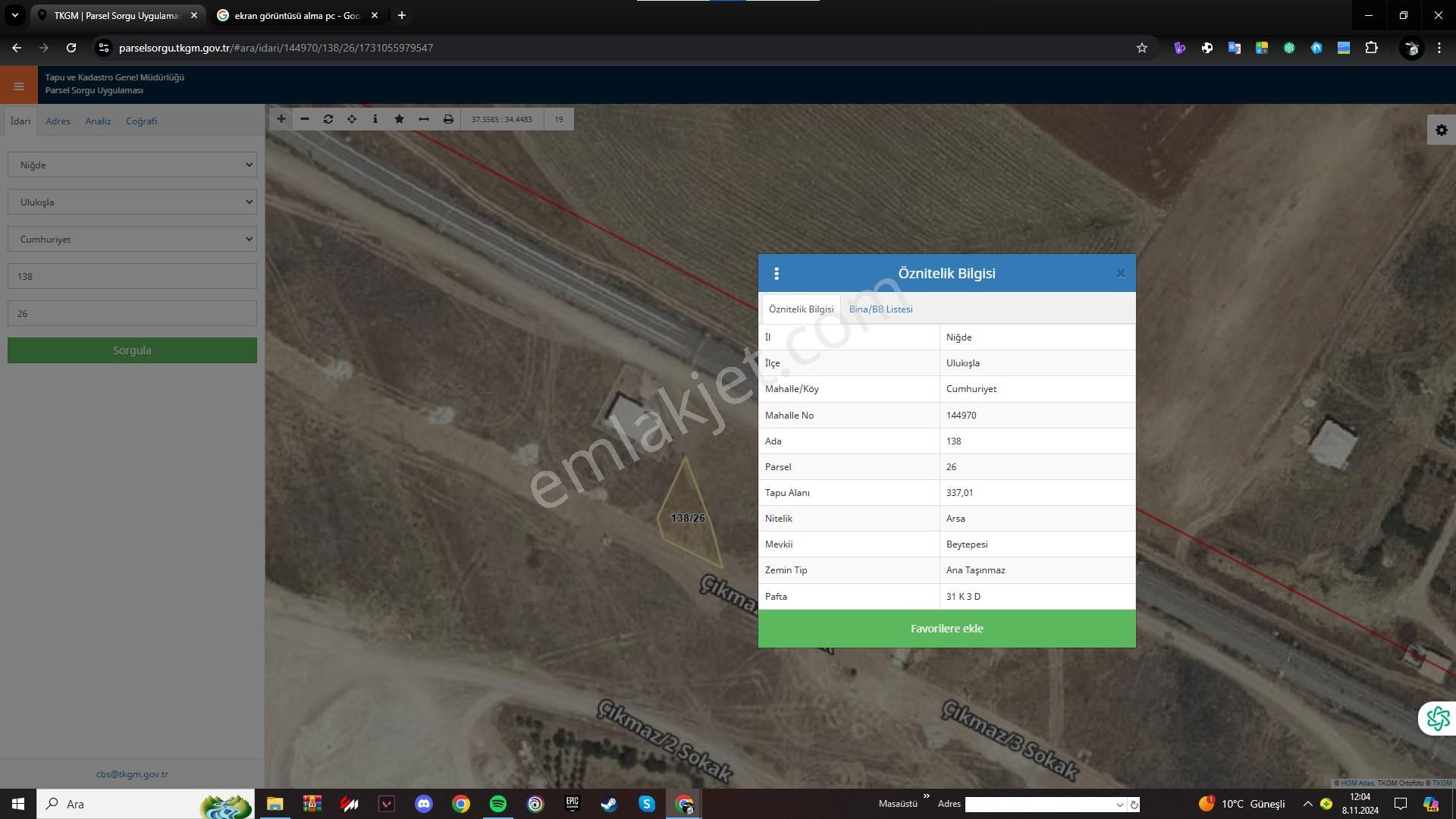Image resolution: width=1456 pixels, height=819 pixels.
Task: Open Epic Games launcher from taskbar
Action: click(572, 804)
